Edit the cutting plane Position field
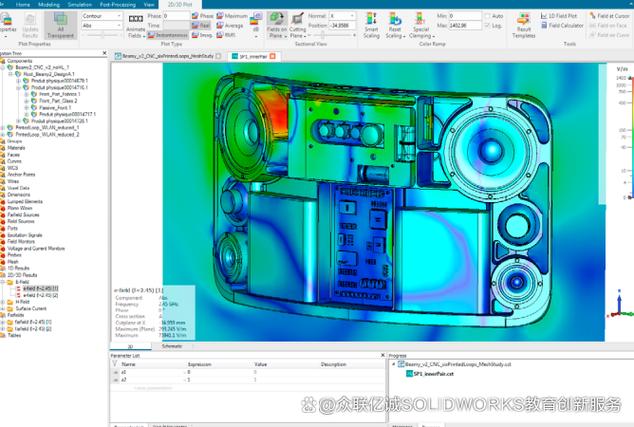Screen dimensions: 634x427 pos(343,25)
